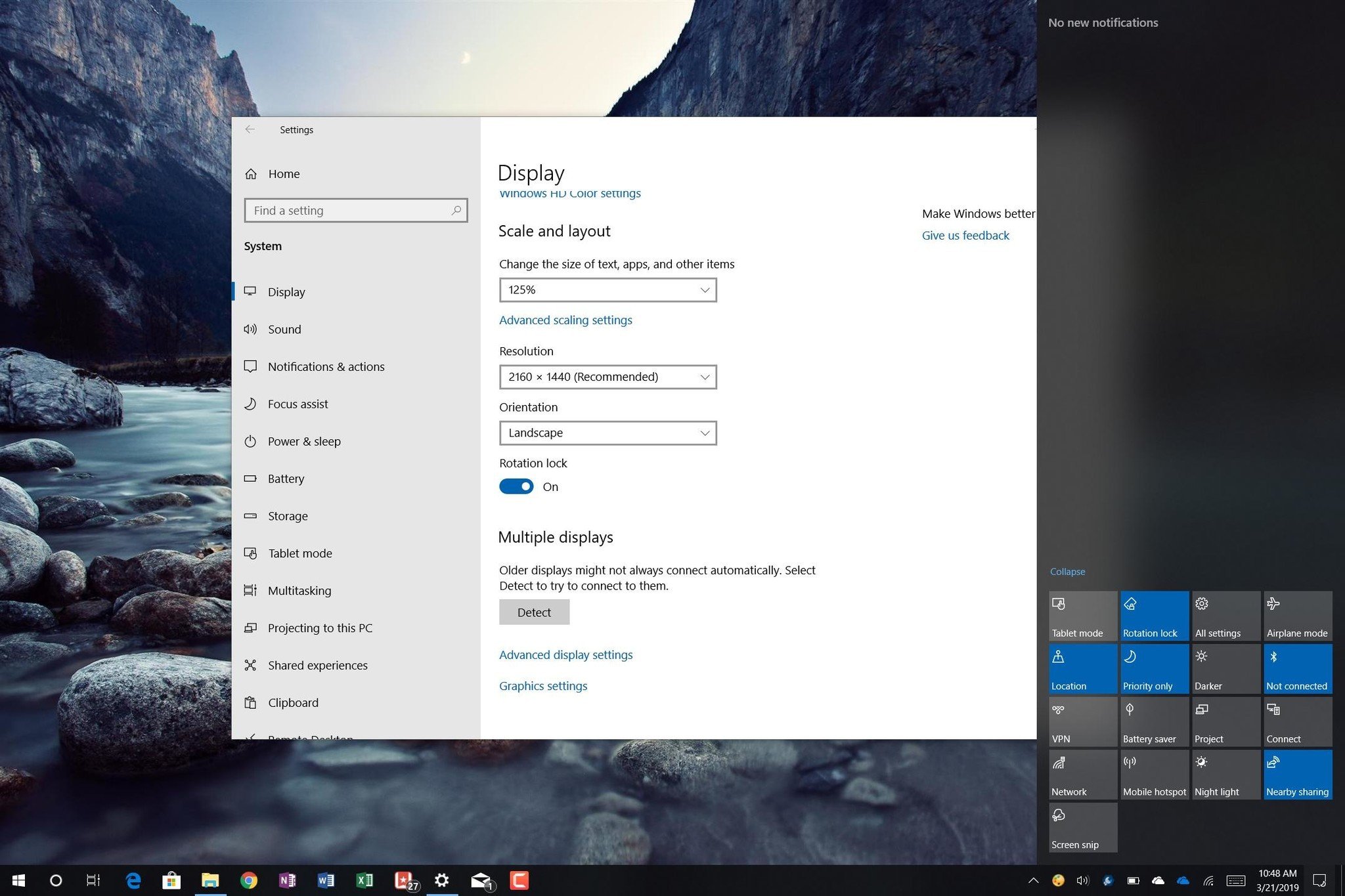Expand the Orientation dropdown selector
This screenshot has width=1345, height=896.
coord(607,432)
